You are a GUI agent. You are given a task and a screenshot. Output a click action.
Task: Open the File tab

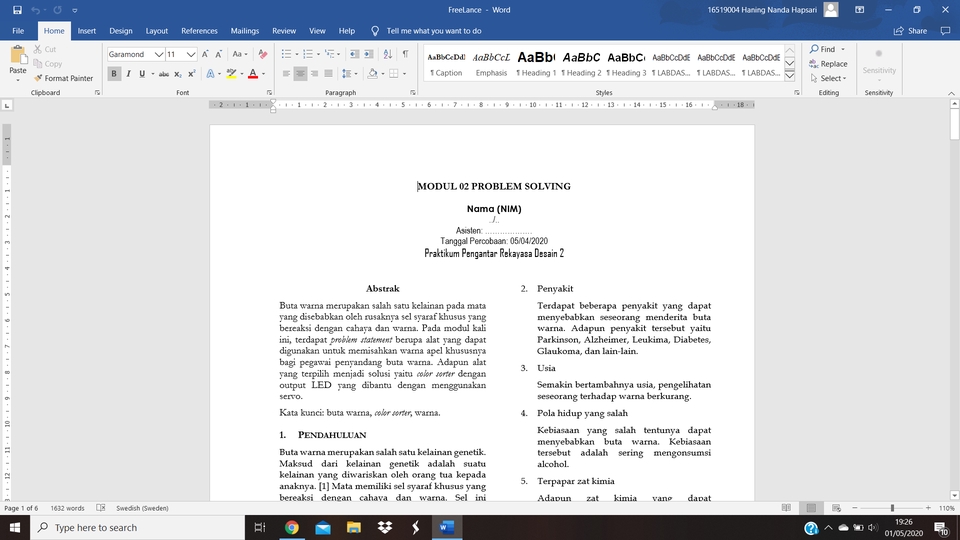[18, 31]
